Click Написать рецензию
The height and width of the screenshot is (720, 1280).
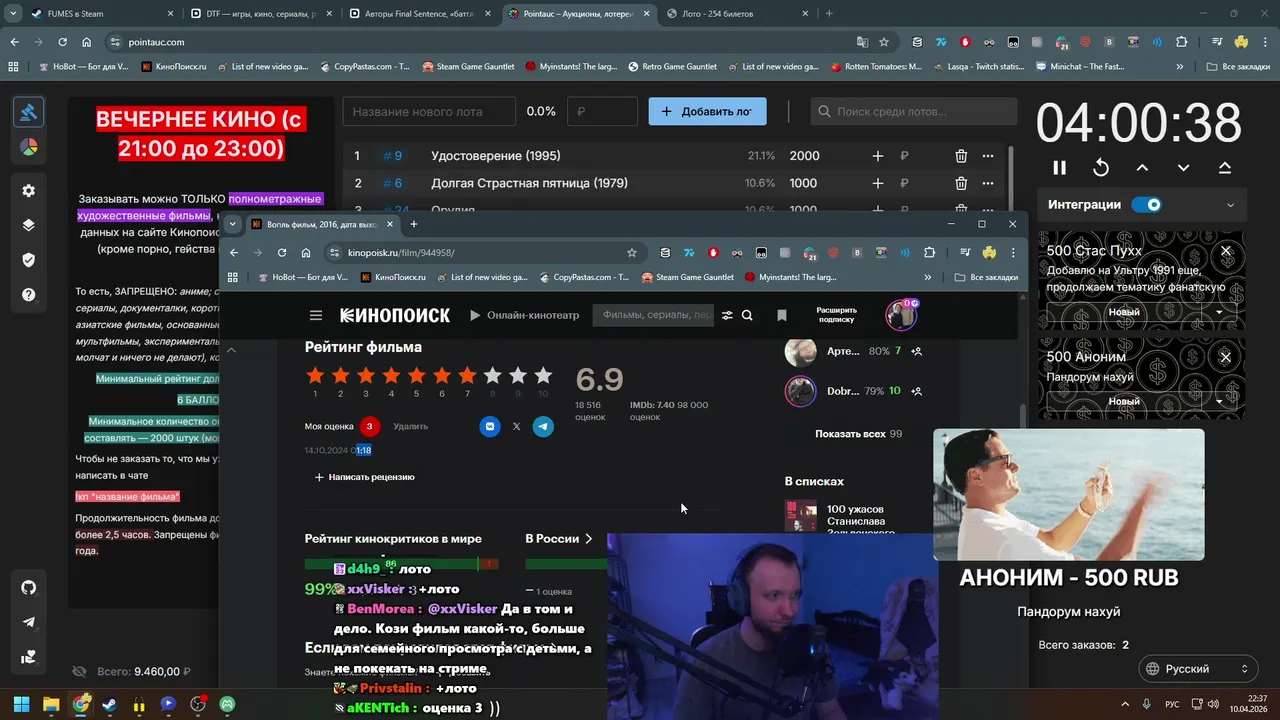364,477
